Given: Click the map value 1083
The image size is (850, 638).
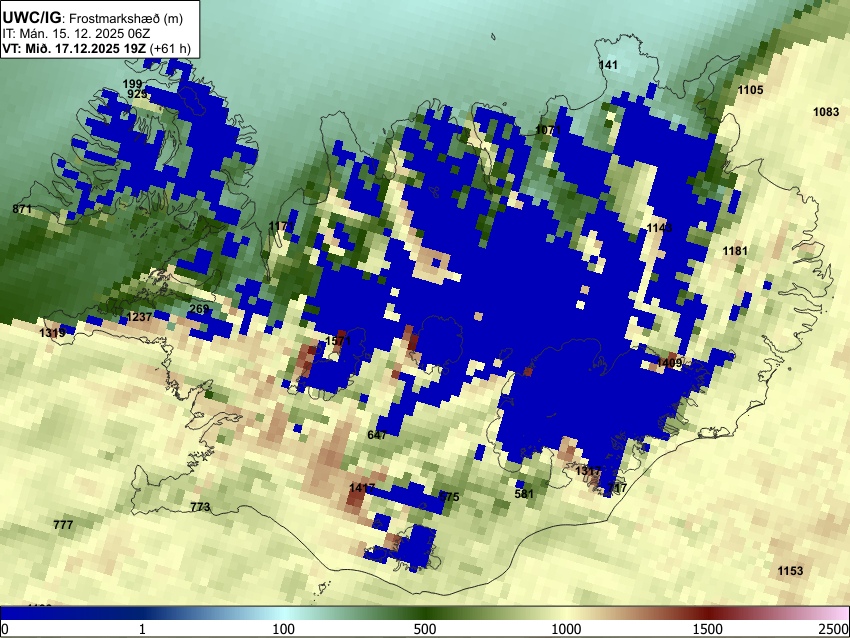Looking at the screenshot, I should [826, 112].
